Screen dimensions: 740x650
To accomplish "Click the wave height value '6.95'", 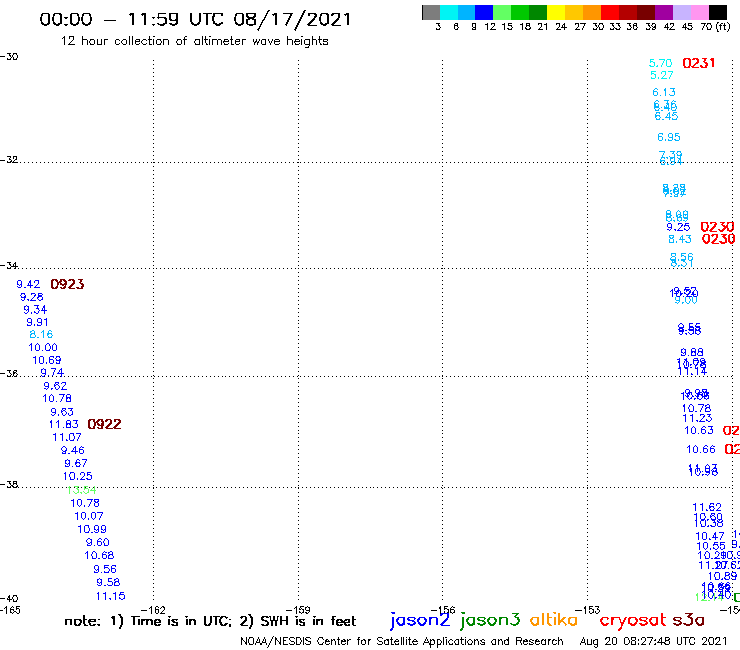I will coord(669,137).
